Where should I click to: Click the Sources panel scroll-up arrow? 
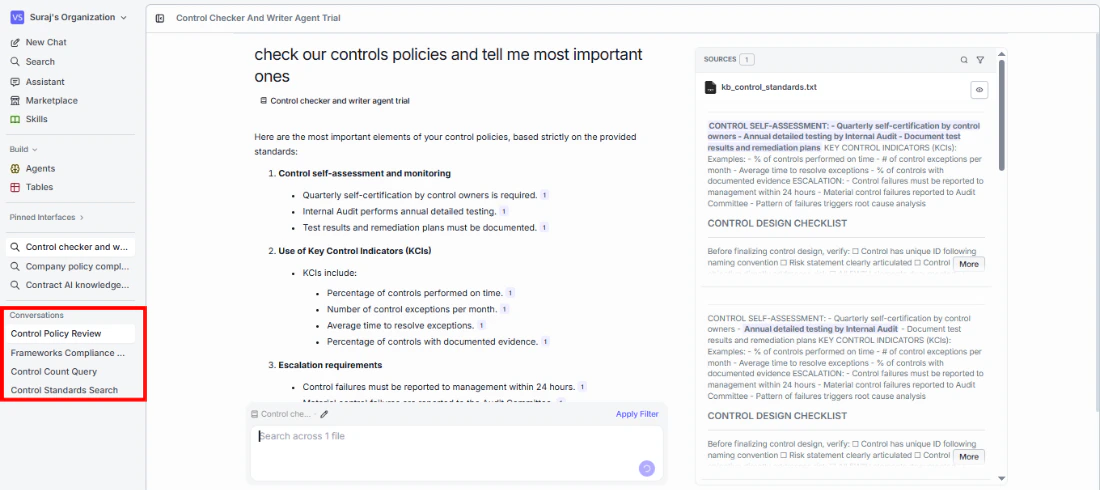(x=1002, y=53)
